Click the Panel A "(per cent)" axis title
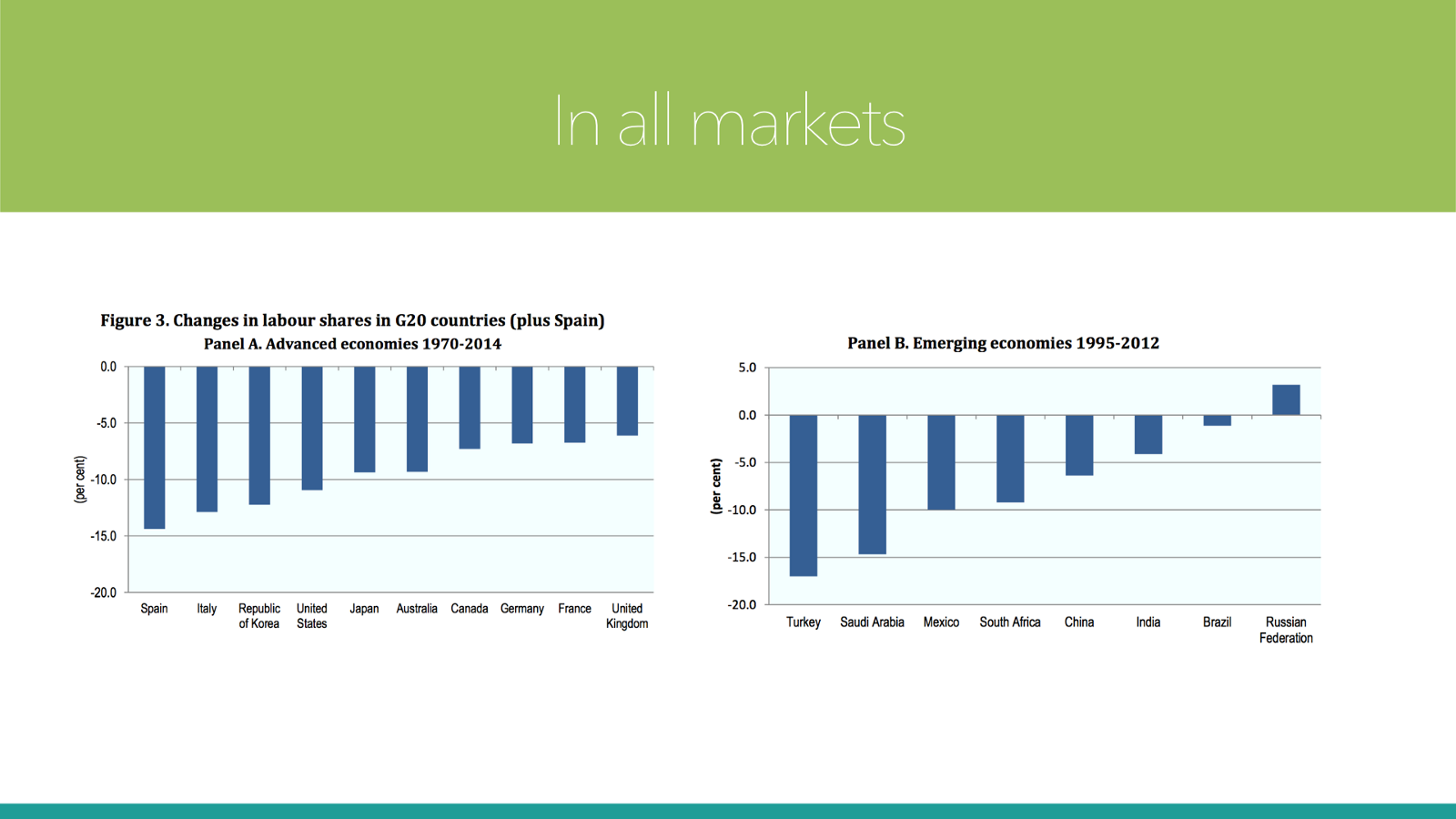The image size is (1456, 819). pos(80,480)
